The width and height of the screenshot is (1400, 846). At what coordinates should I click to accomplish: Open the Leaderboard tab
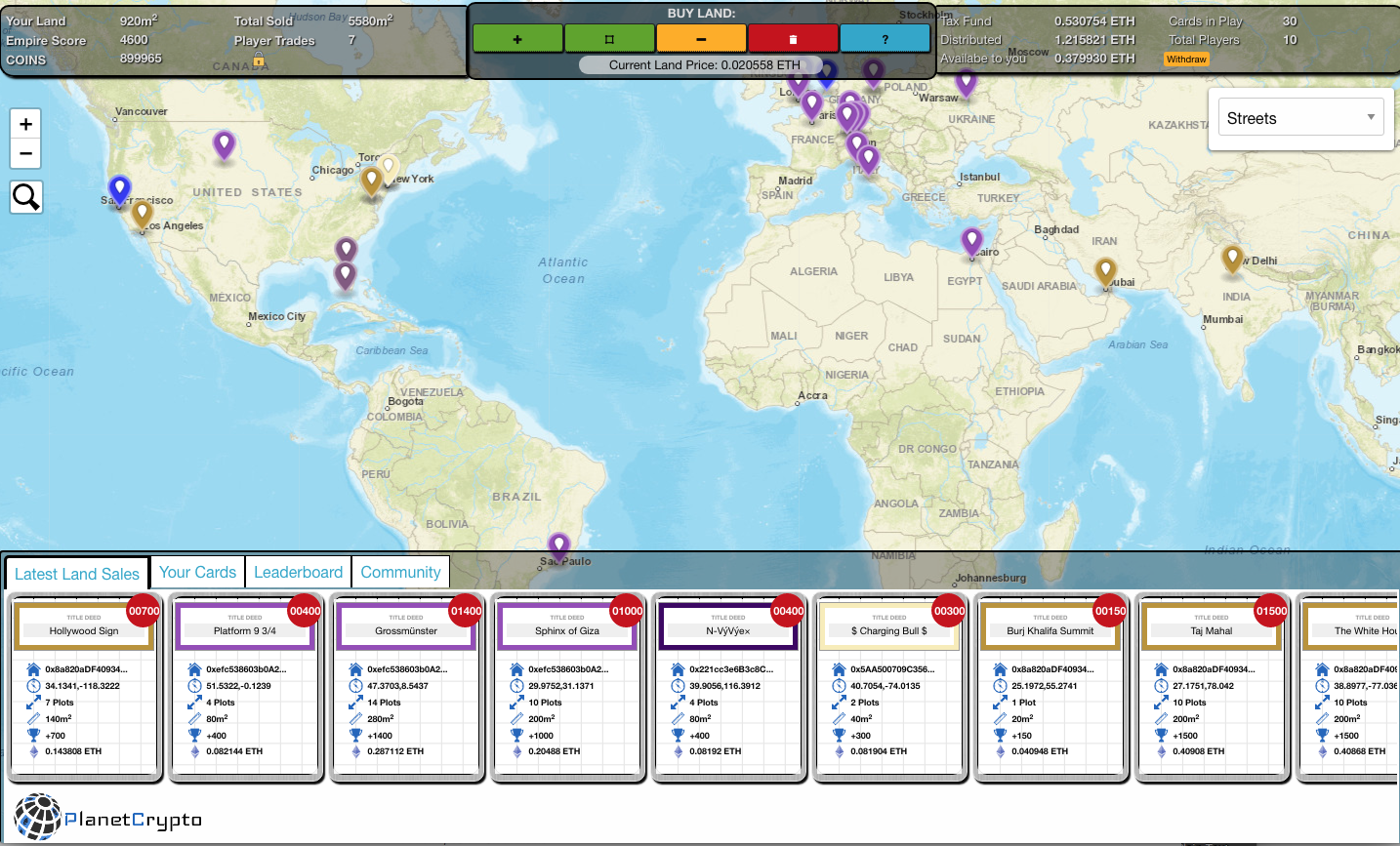[x=298, y=573]
